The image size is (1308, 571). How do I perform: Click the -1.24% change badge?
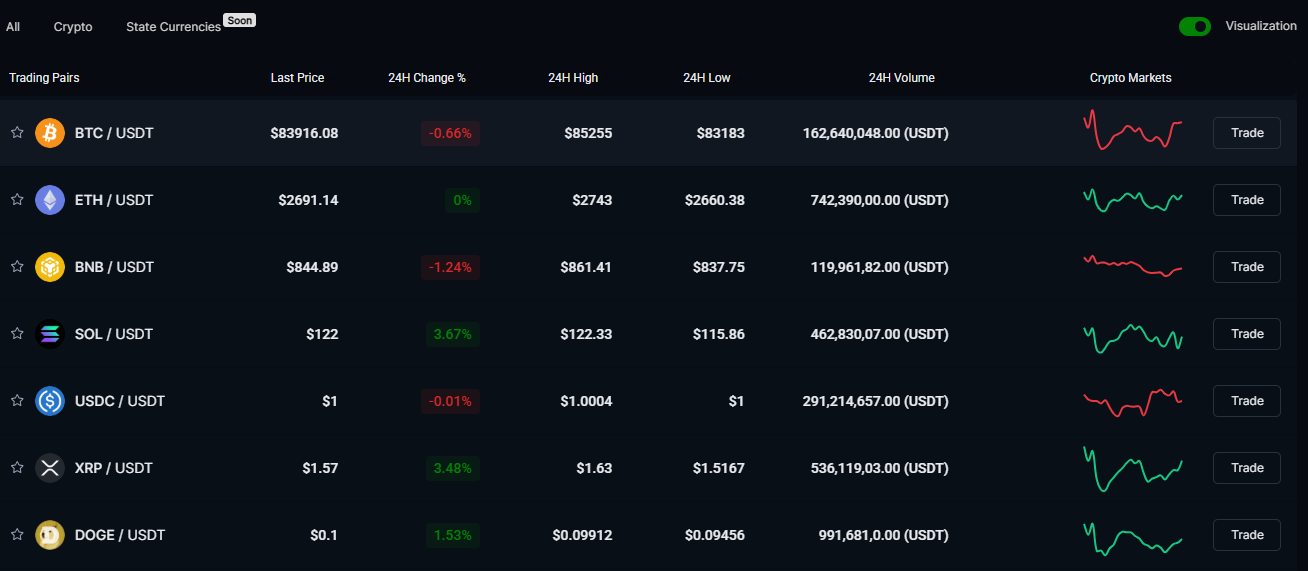450,267
